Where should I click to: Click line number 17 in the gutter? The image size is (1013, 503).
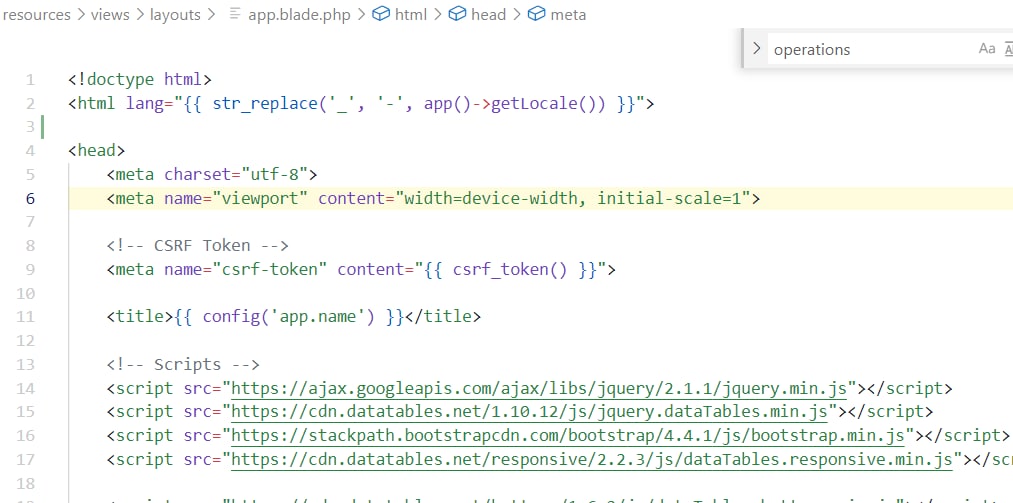click(25, 459)
